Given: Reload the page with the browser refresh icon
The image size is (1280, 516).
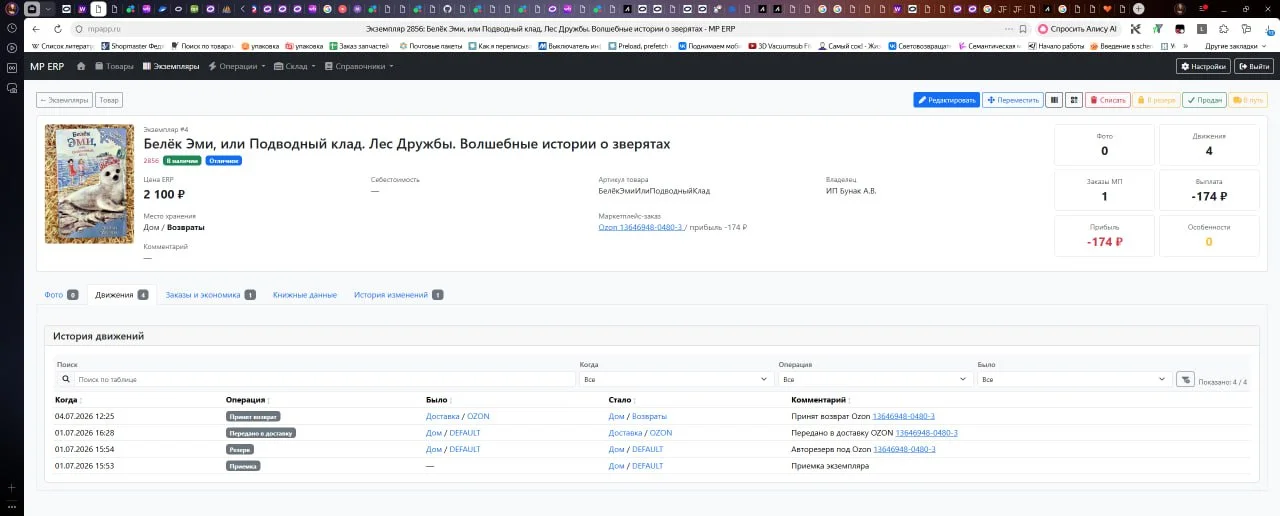Looking at the screenshot, I should [x=57, y=29].
